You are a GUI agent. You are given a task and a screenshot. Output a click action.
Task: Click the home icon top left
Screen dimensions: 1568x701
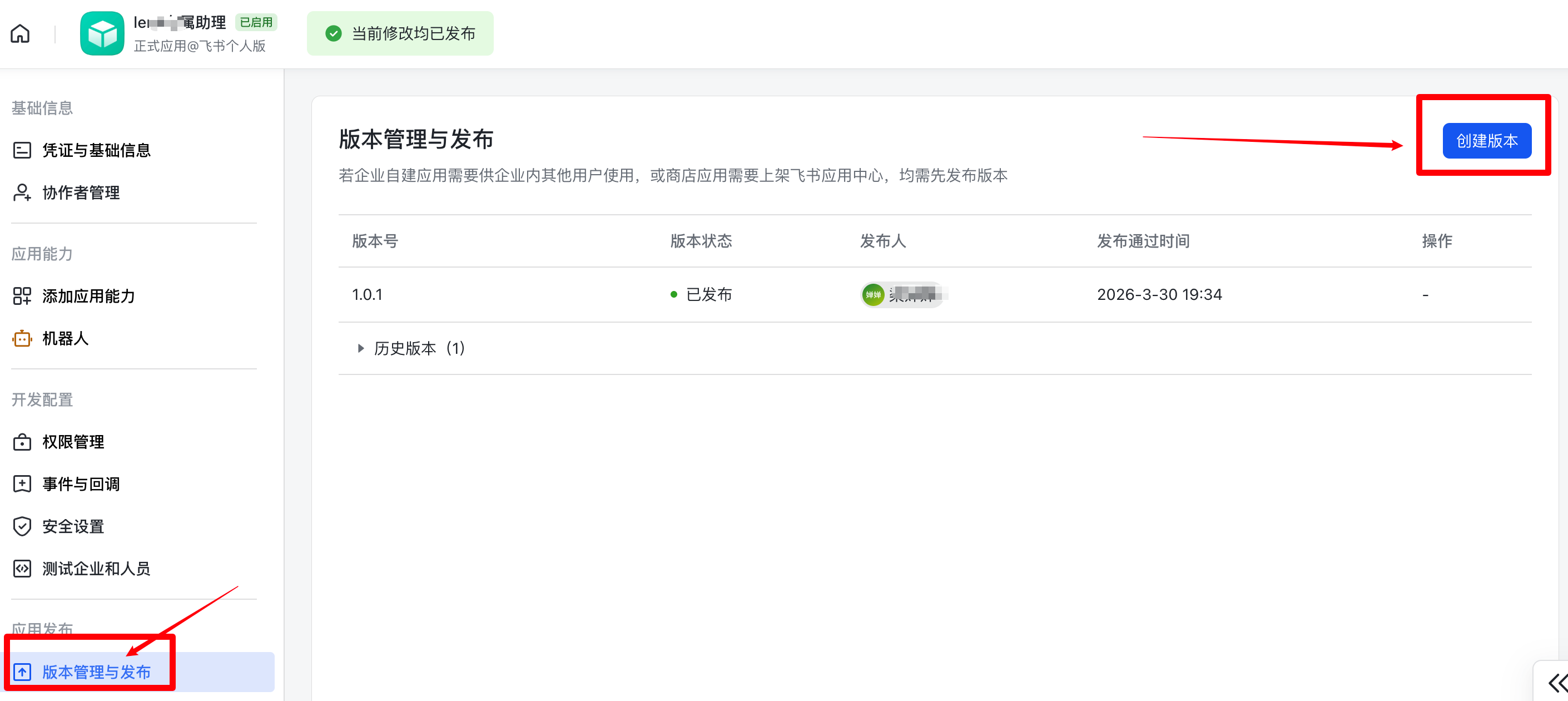[x=19, y=33]
